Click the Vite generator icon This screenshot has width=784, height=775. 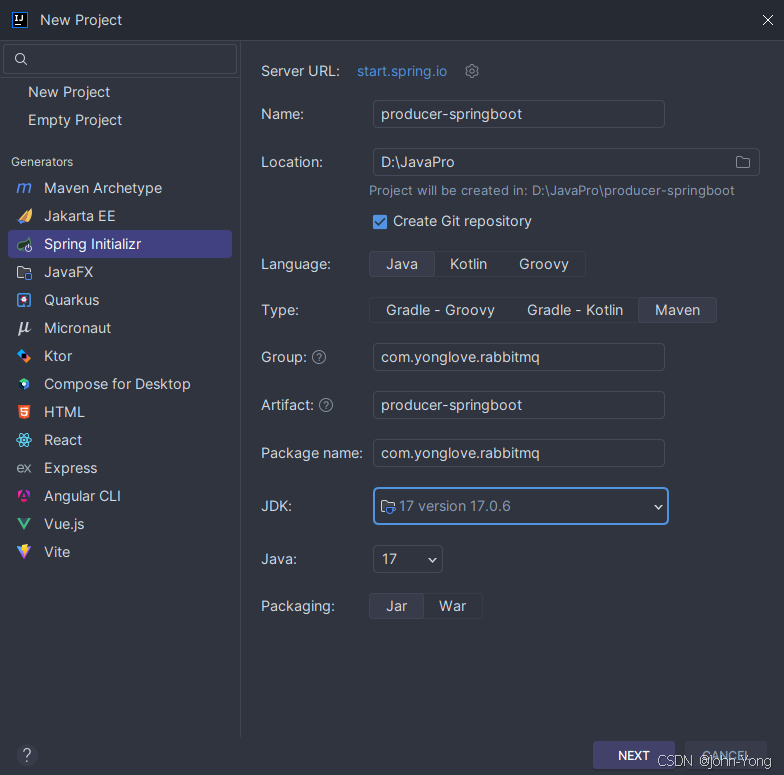pyautogui.click(x=24, y=552)
